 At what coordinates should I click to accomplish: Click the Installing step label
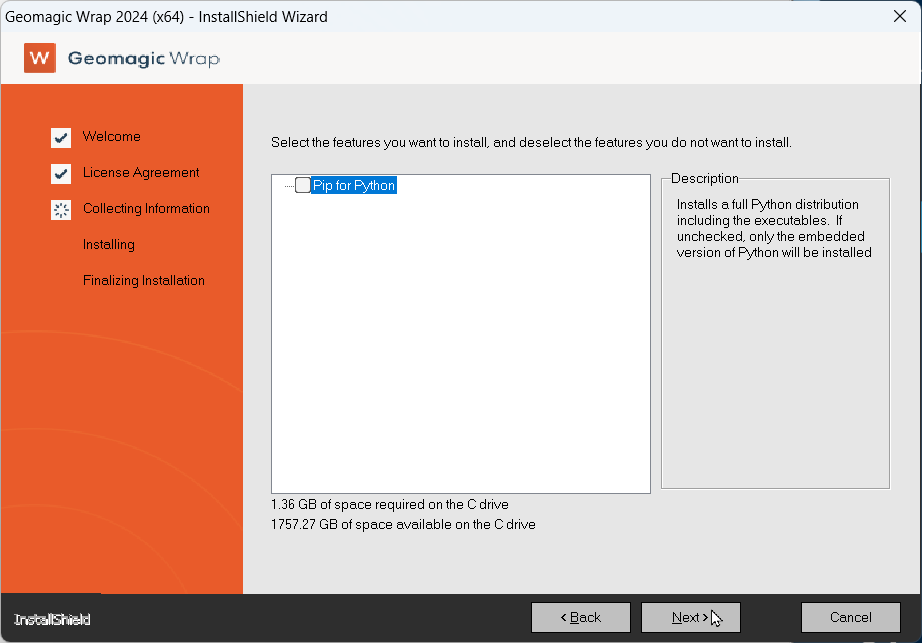[109, 245]
